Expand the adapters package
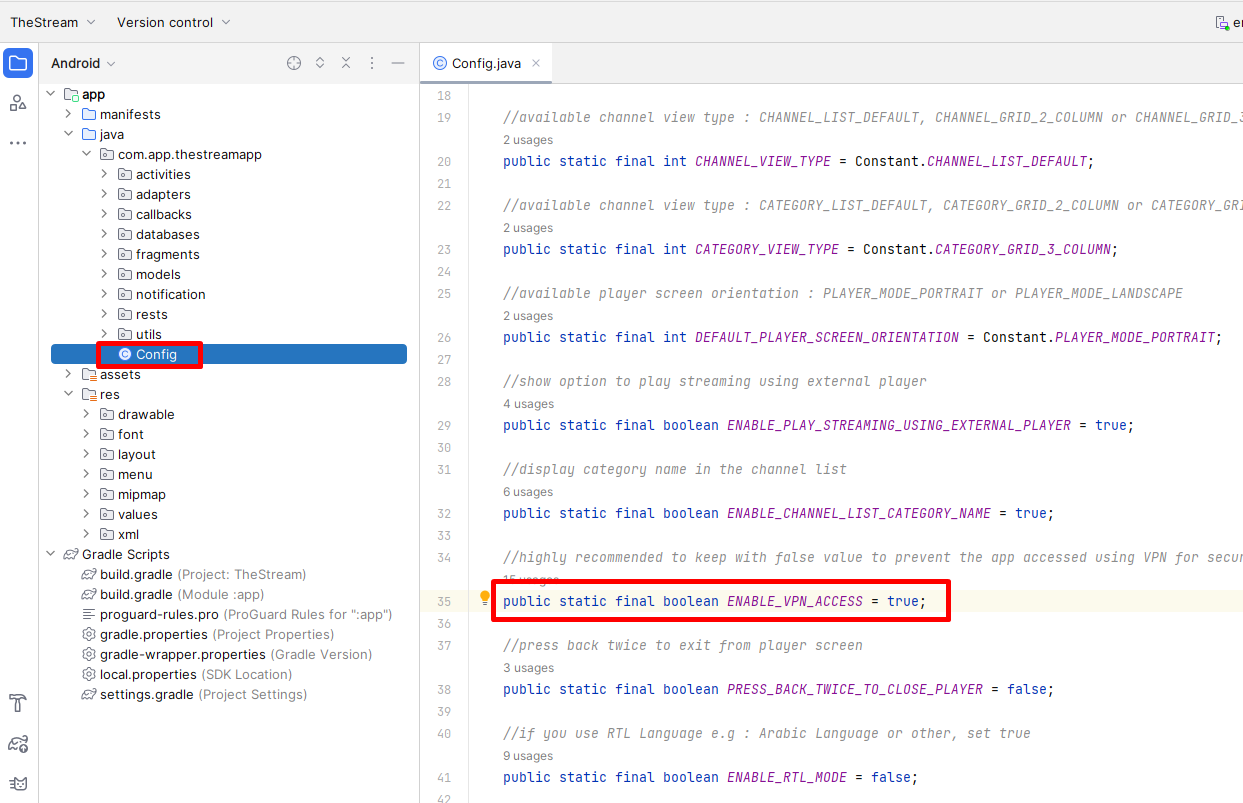Viewport: 1243px width, 803px height. pyautogui.click(x=104, y=194)
